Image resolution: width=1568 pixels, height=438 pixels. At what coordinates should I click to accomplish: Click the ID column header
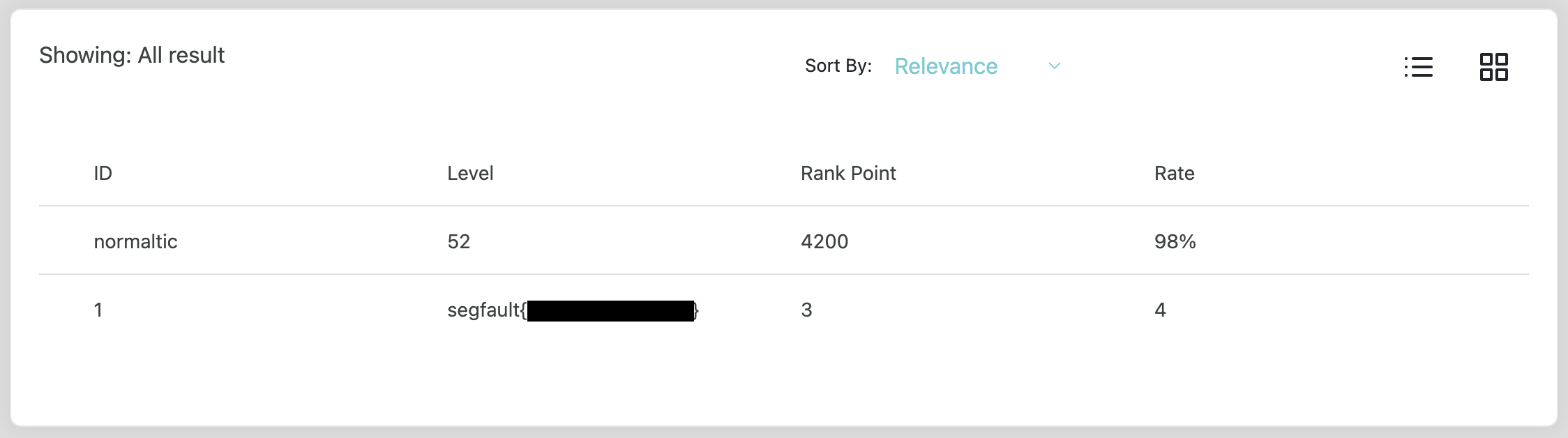pos(103,173)
